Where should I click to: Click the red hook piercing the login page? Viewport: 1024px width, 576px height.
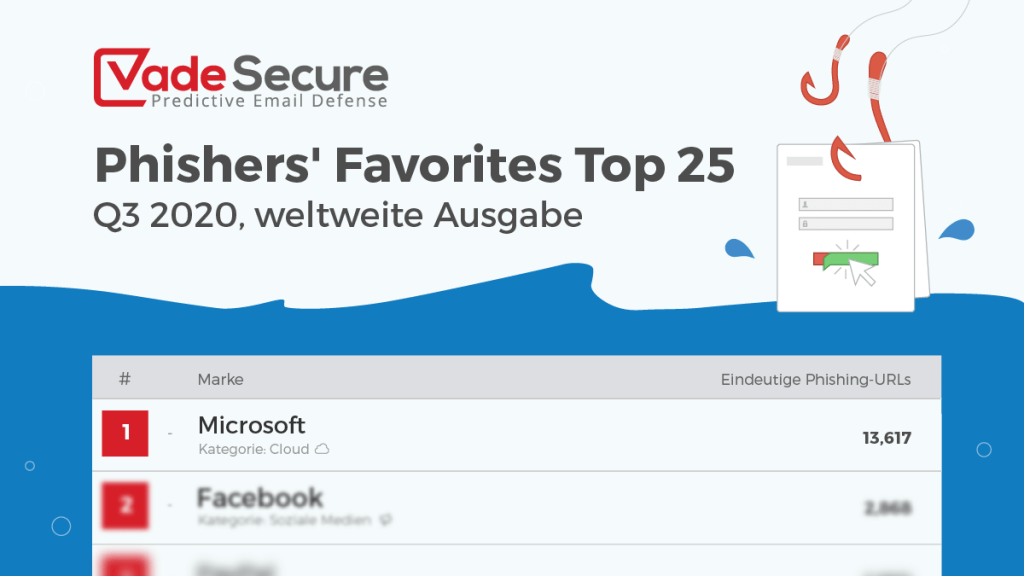point(845,158)
